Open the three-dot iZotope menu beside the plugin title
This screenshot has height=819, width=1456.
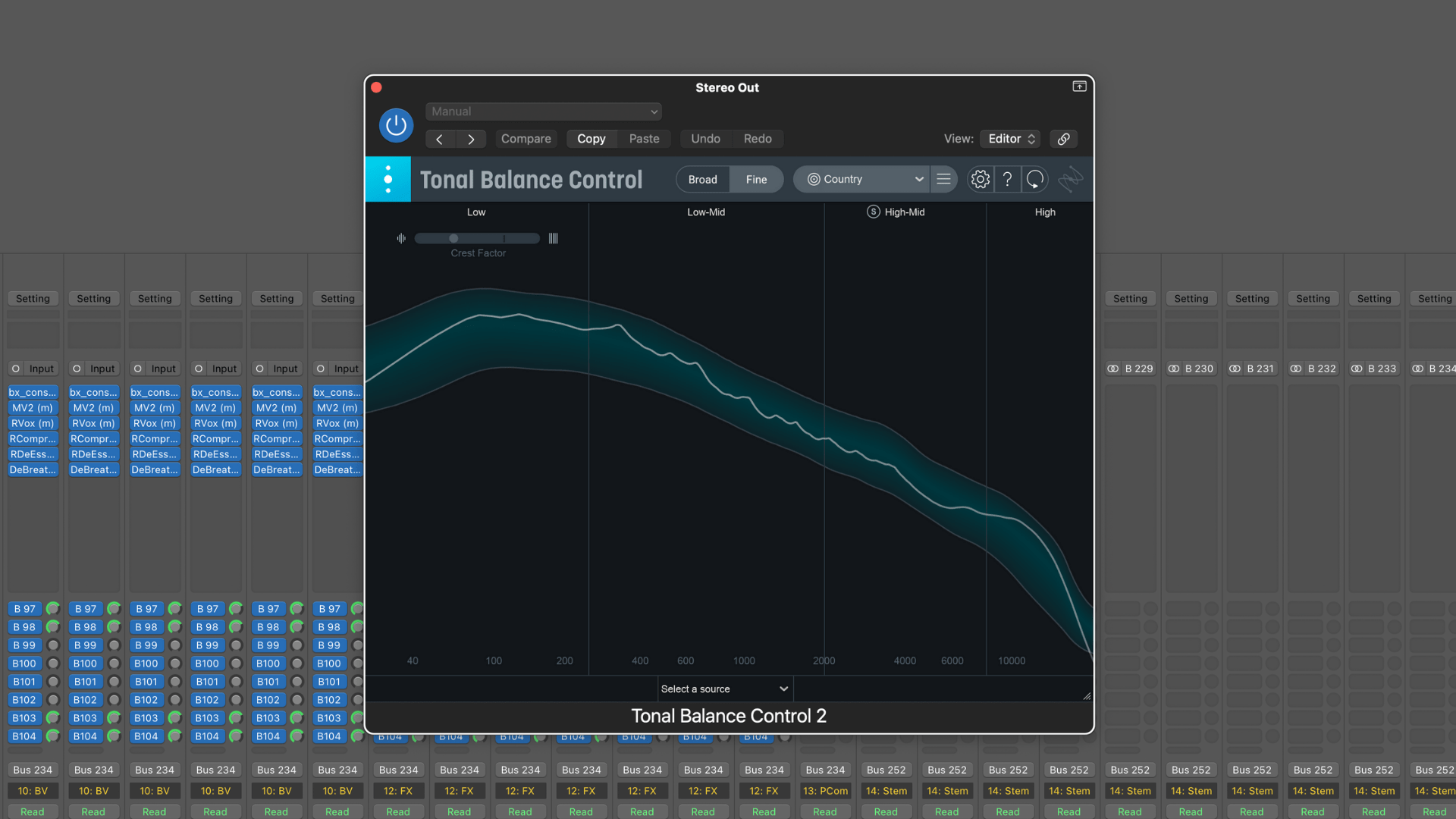coord(388,179)
